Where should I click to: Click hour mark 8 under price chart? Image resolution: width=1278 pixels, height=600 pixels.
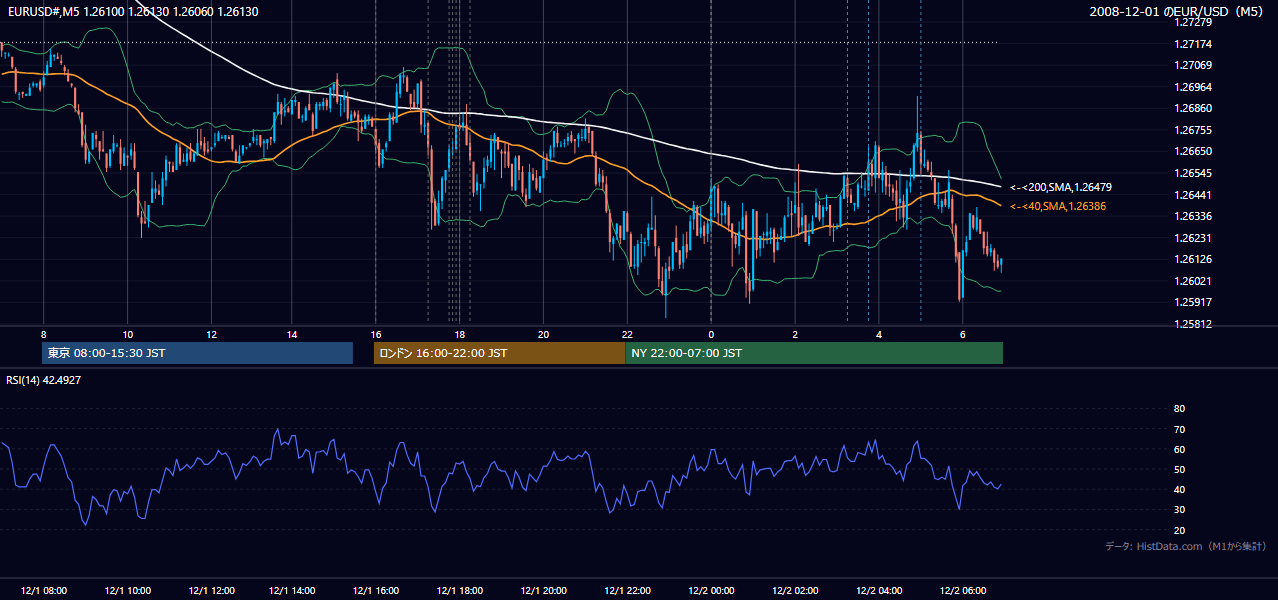tap(43, 334)
